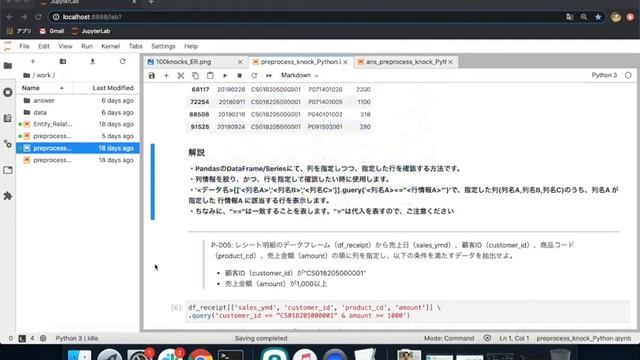Open the data folder

[x=78, y=112]
